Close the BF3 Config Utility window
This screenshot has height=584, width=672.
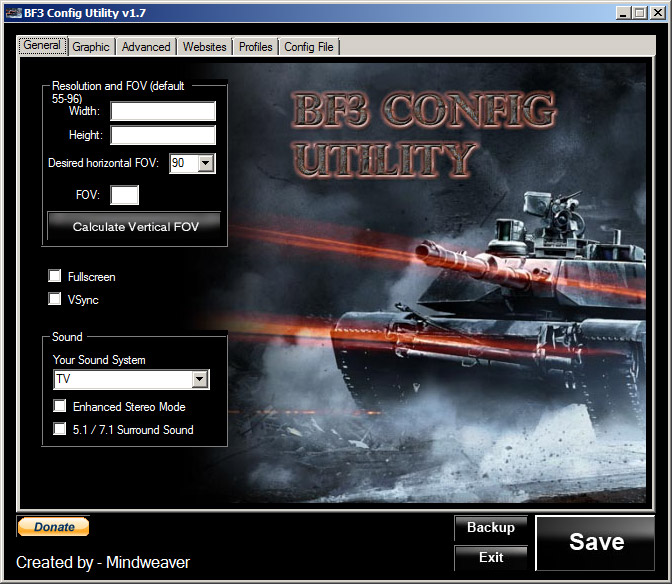[657, 13]
